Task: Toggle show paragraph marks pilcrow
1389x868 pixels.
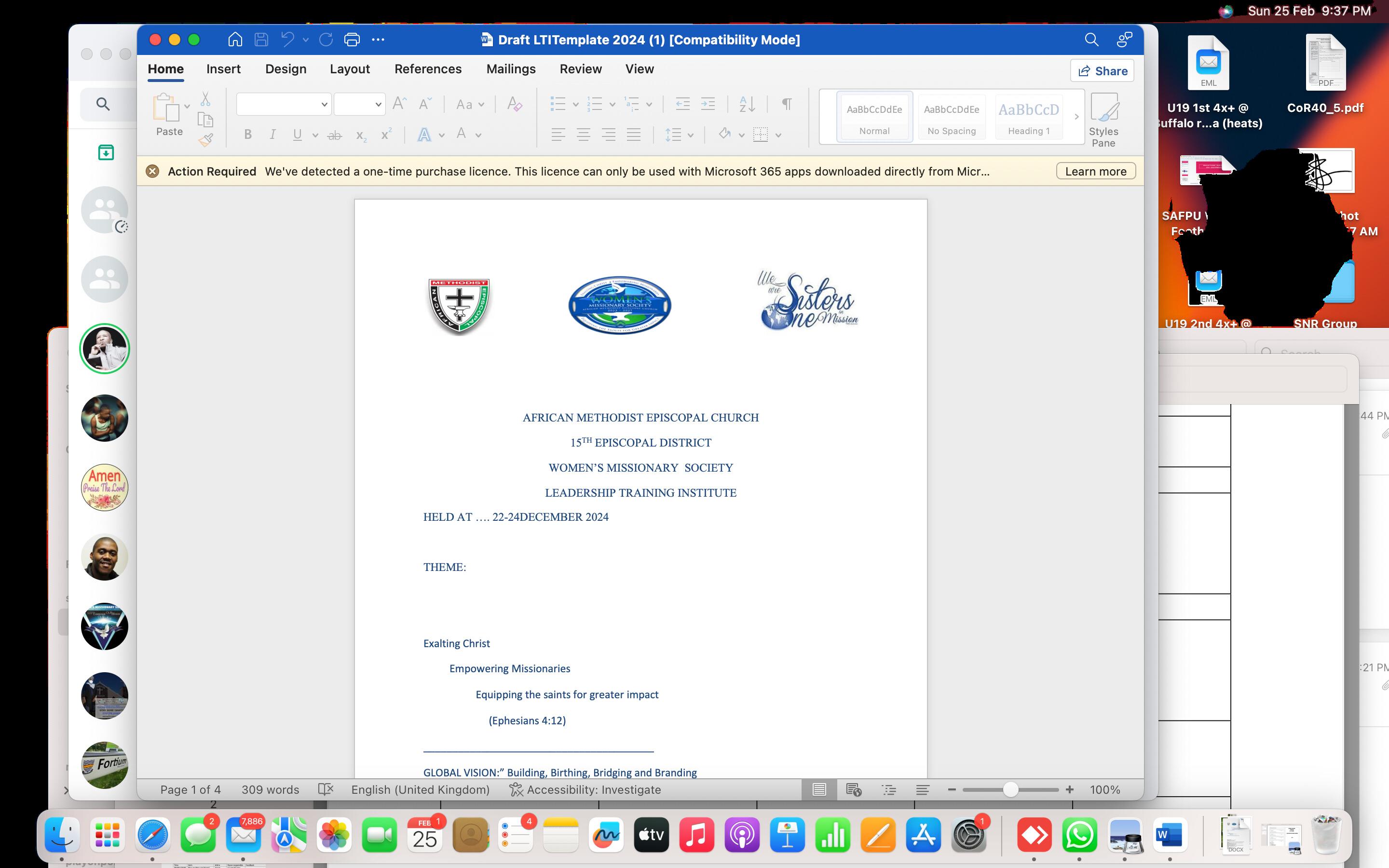Action: click(787, 104)
